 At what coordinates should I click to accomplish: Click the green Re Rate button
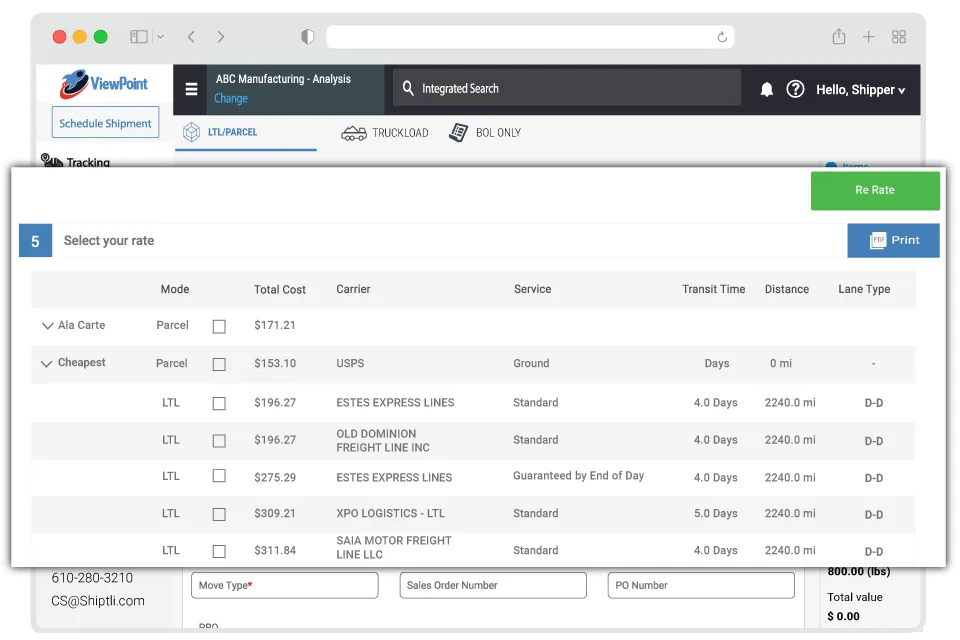(875, 190)
